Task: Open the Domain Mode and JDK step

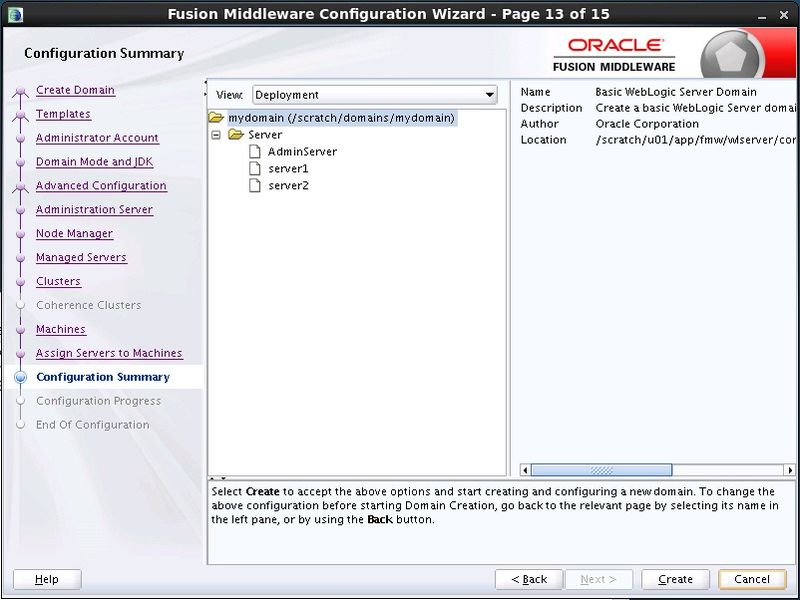Action: (x=94, y=162)
